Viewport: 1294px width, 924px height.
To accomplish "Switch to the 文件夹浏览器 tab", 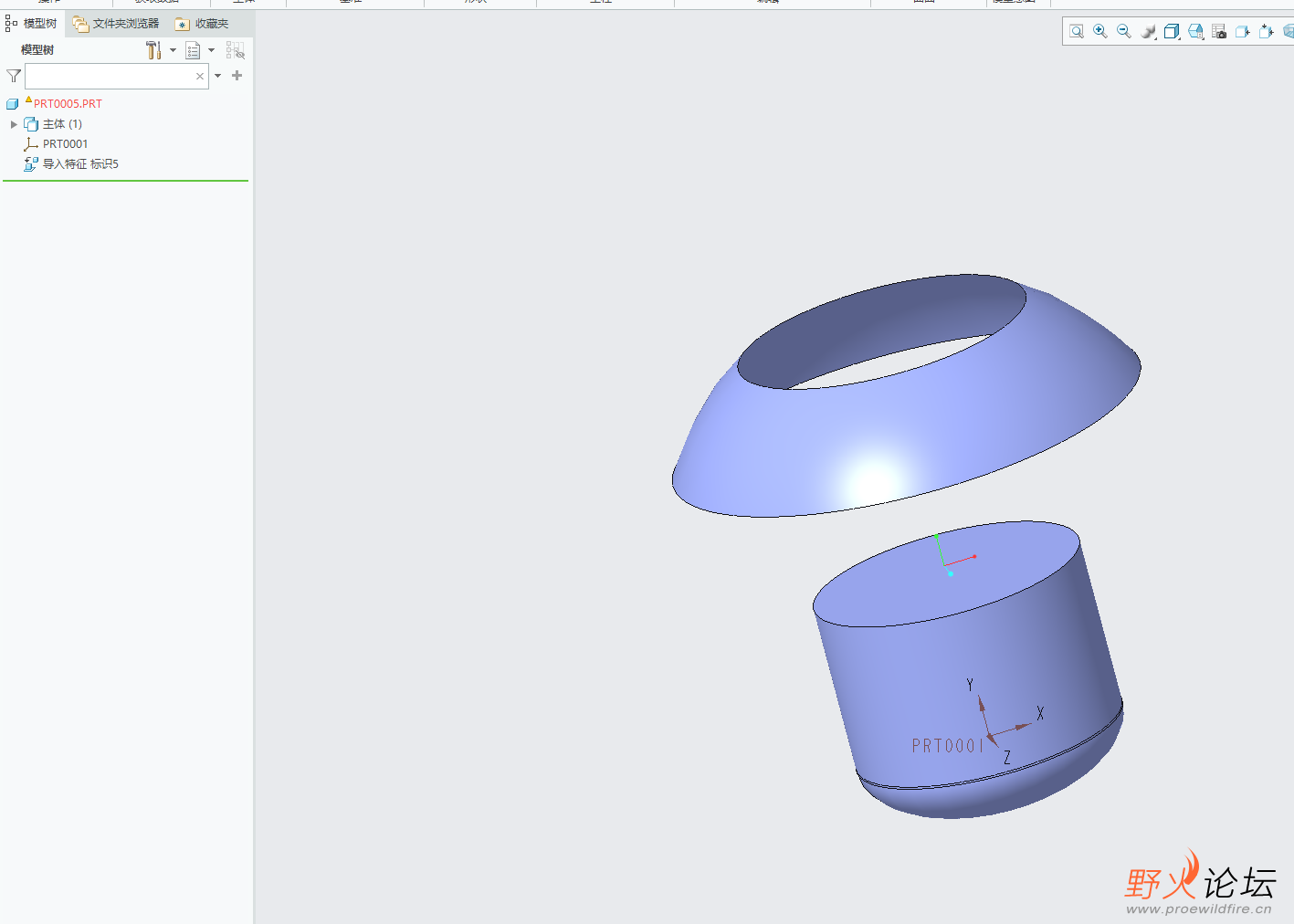I will tap(116, 24).
